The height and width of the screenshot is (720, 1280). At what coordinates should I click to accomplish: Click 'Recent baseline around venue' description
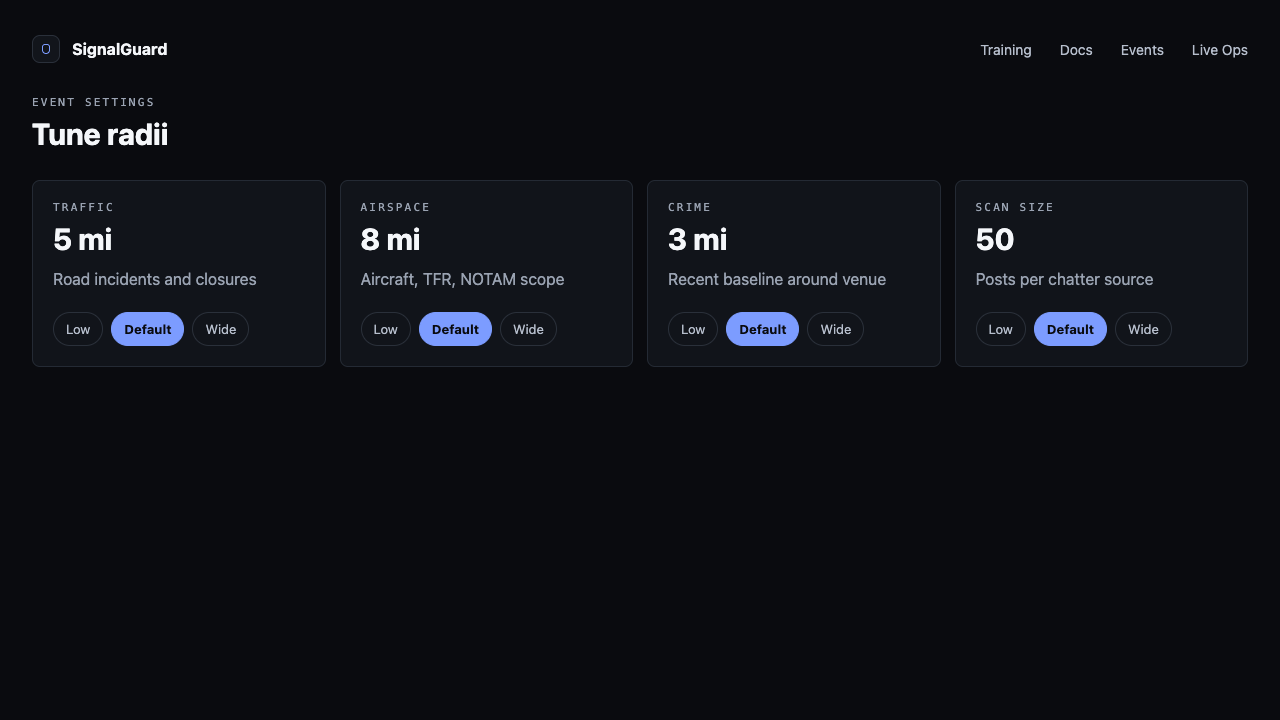tap(777, 279)
